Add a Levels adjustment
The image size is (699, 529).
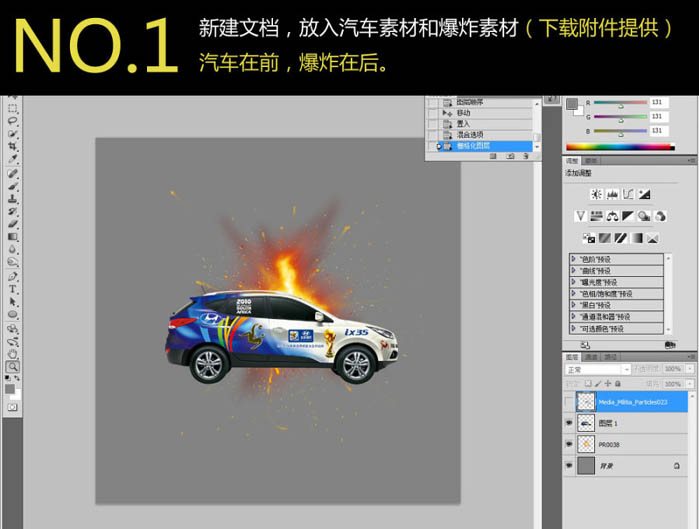click(x=613, y=194)
